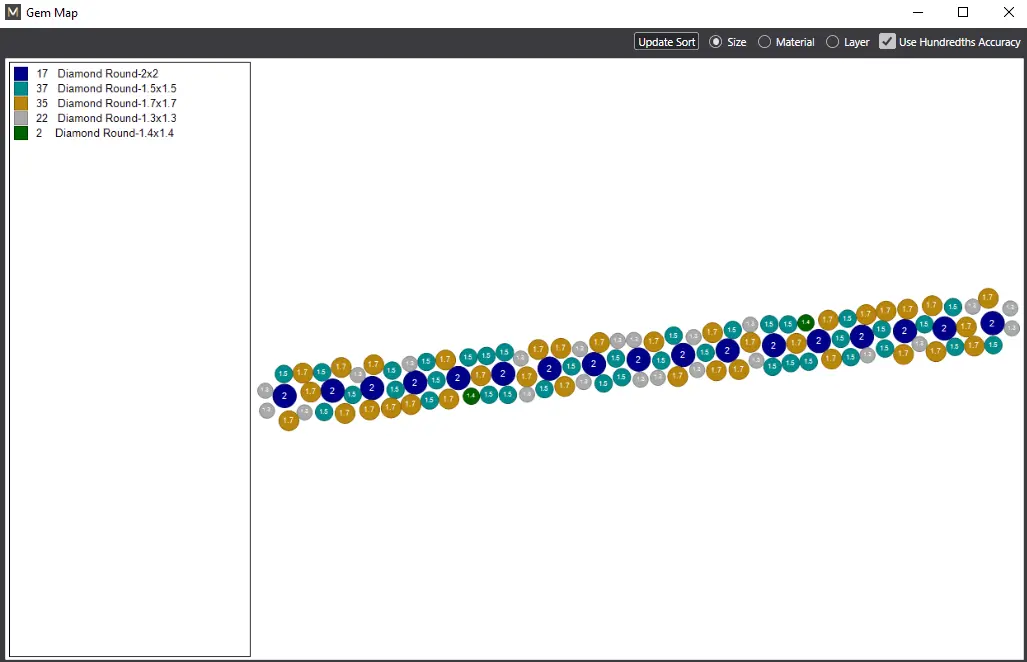
Task: Click the rightmost navy blue 2 gem circle
Action: click(992, 323)
